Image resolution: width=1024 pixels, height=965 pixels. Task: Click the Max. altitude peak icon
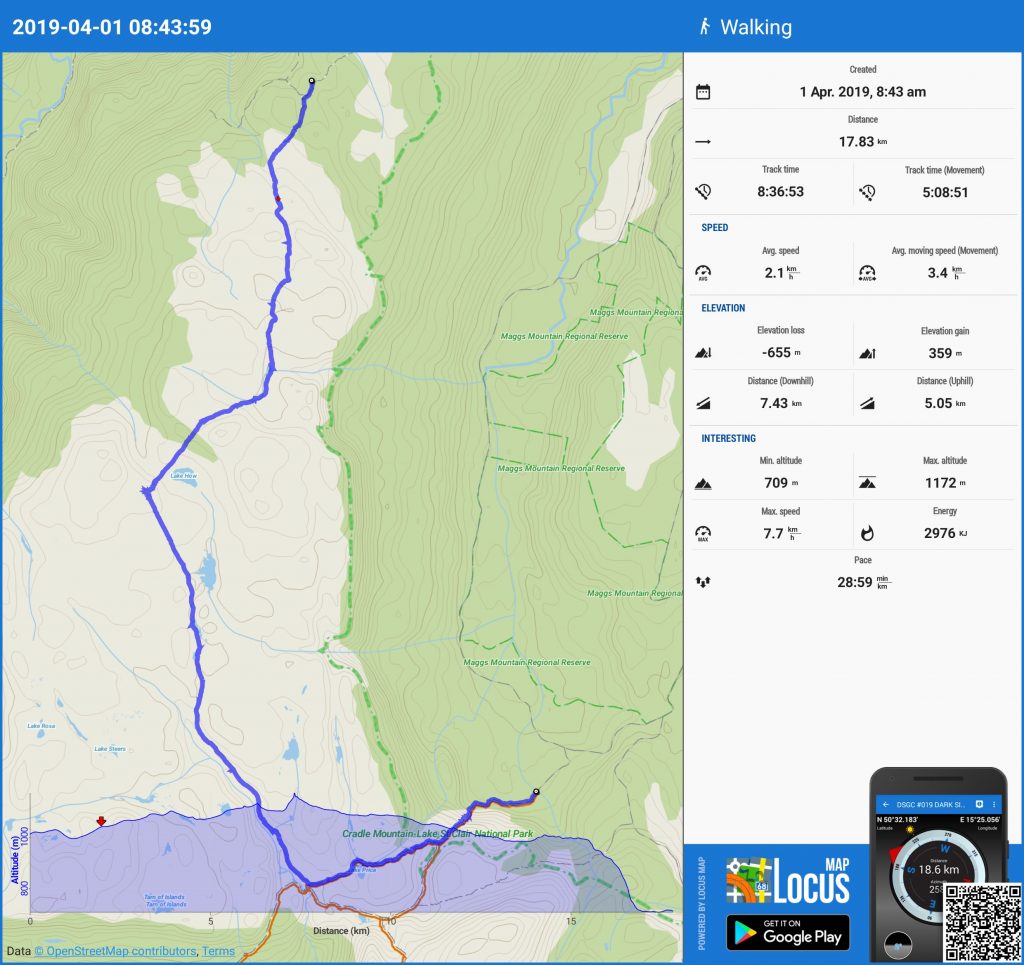point(866,483)
